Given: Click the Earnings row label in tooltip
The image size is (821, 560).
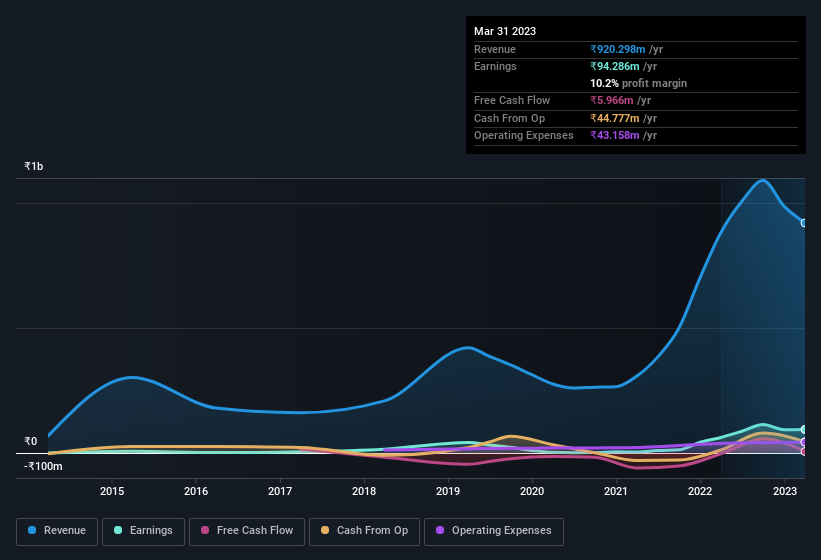Looking at the screenshot, I should click(495, 66).
